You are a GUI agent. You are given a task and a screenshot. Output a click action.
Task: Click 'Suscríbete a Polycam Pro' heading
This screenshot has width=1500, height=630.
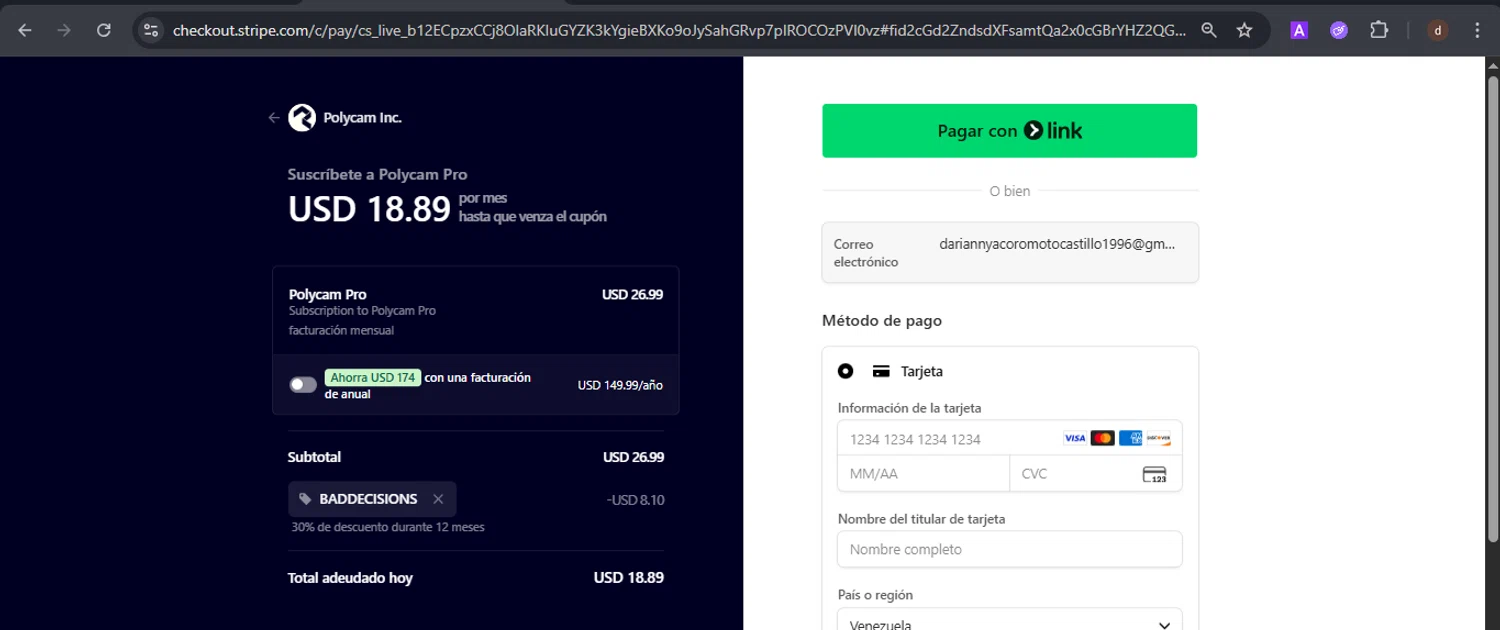377,174
